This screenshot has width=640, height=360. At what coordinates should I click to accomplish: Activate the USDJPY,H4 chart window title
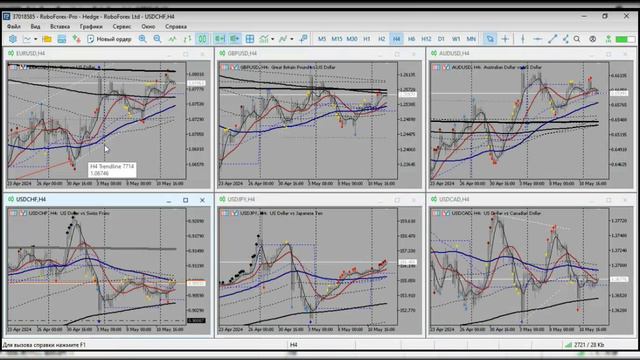tap(241, 200)
